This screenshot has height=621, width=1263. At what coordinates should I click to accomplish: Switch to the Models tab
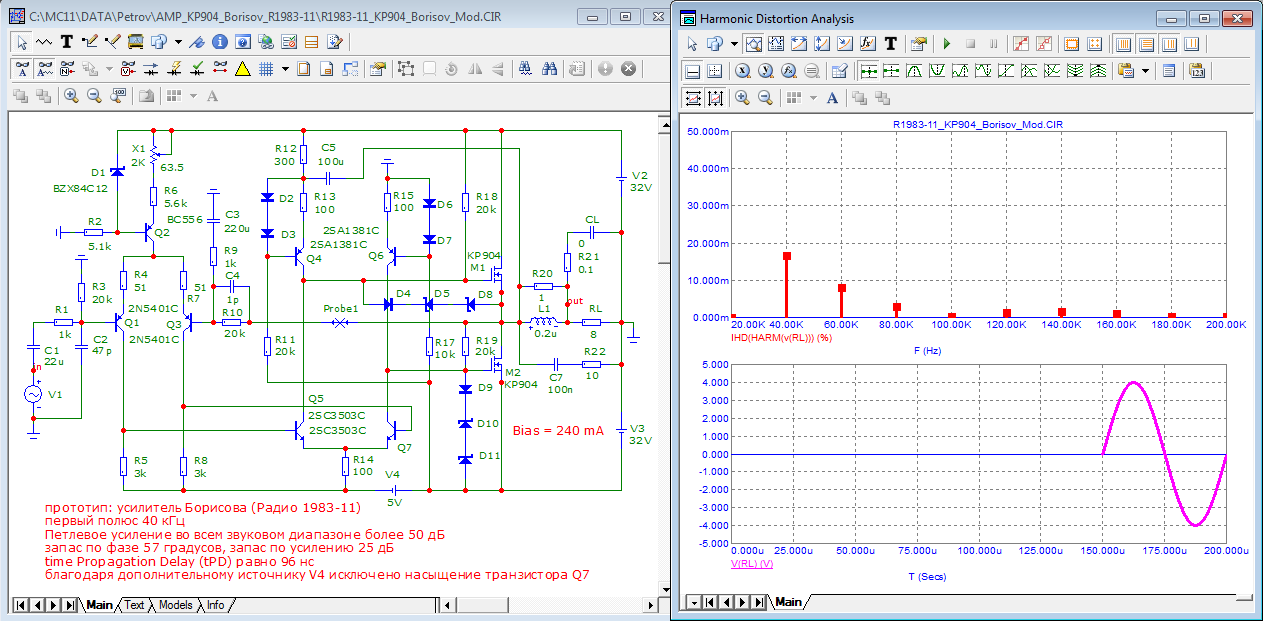pyautogui.click(x=175, y=605)
